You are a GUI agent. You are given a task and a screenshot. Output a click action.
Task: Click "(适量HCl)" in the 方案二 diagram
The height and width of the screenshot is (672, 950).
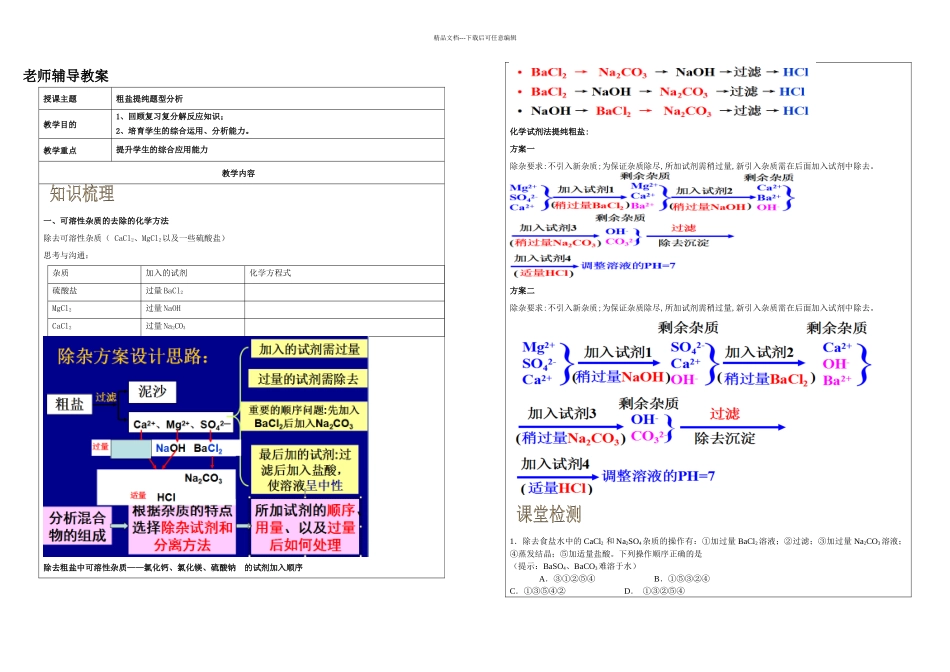click(x=556, y=488)
